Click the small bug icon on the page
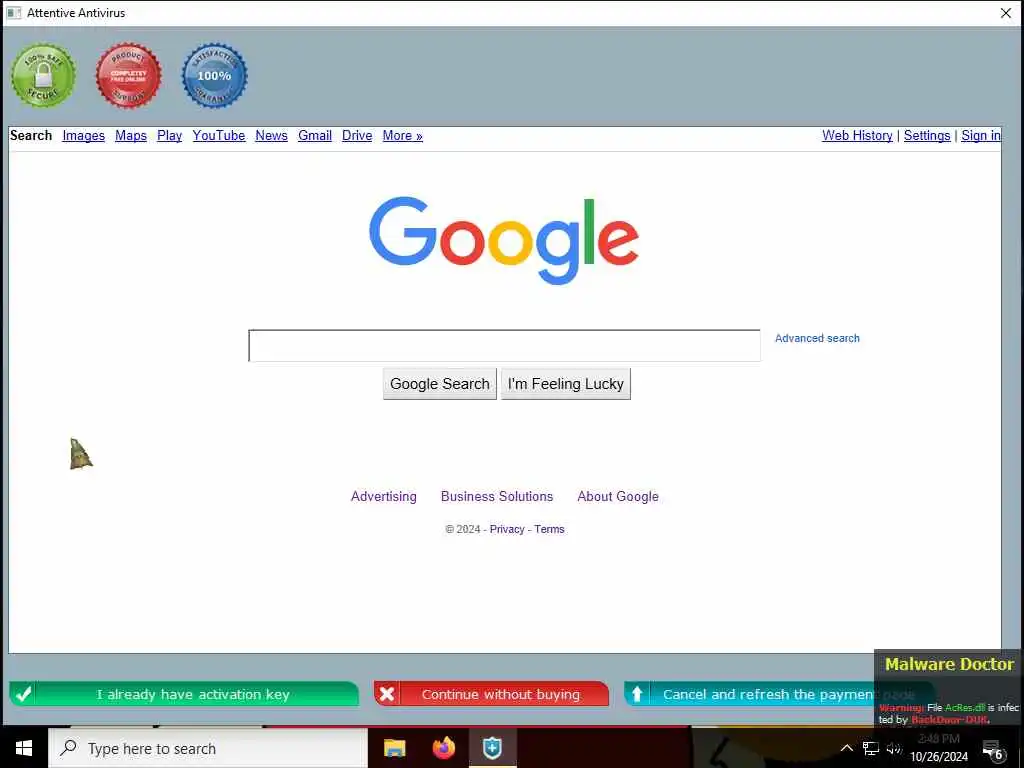Image resolution: width=1024 pixels, height=768 pixels. pyautogui.click(x=81, y=454)
